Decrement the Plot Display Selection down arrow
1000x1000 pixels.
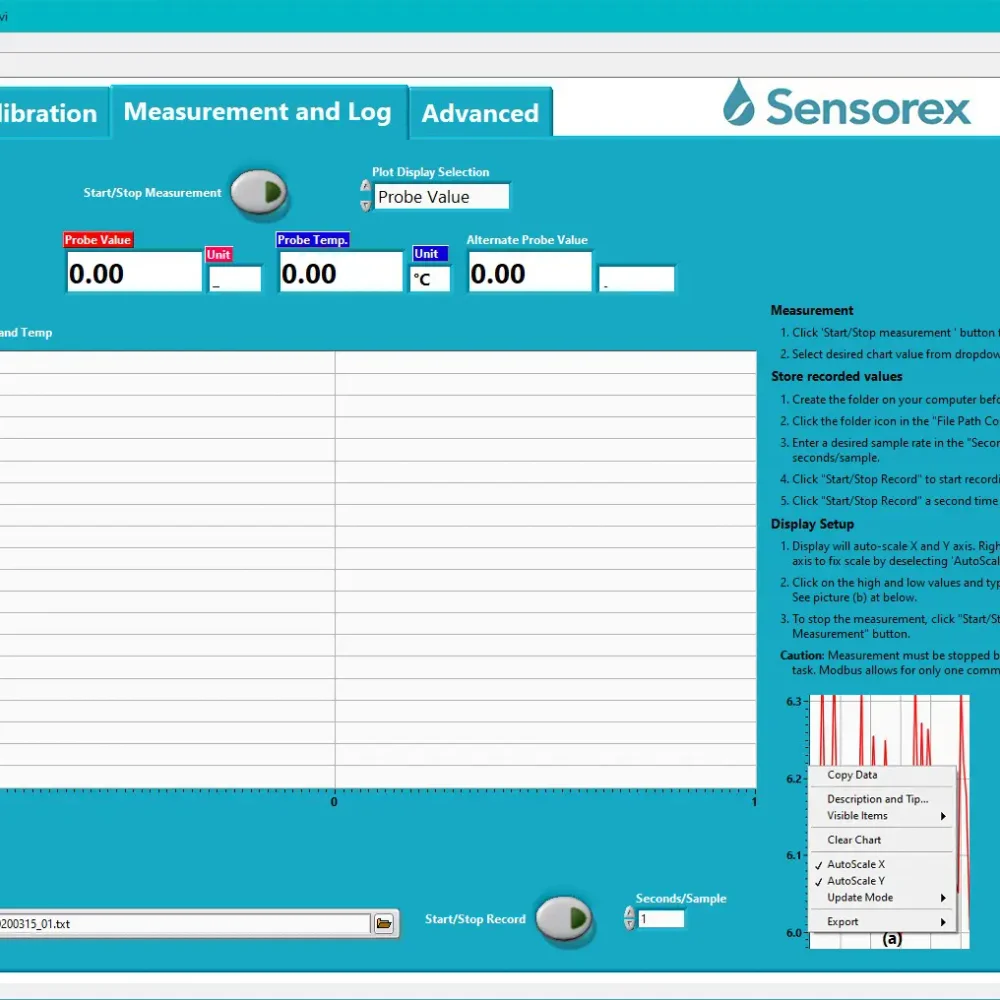tap(365, 206)
